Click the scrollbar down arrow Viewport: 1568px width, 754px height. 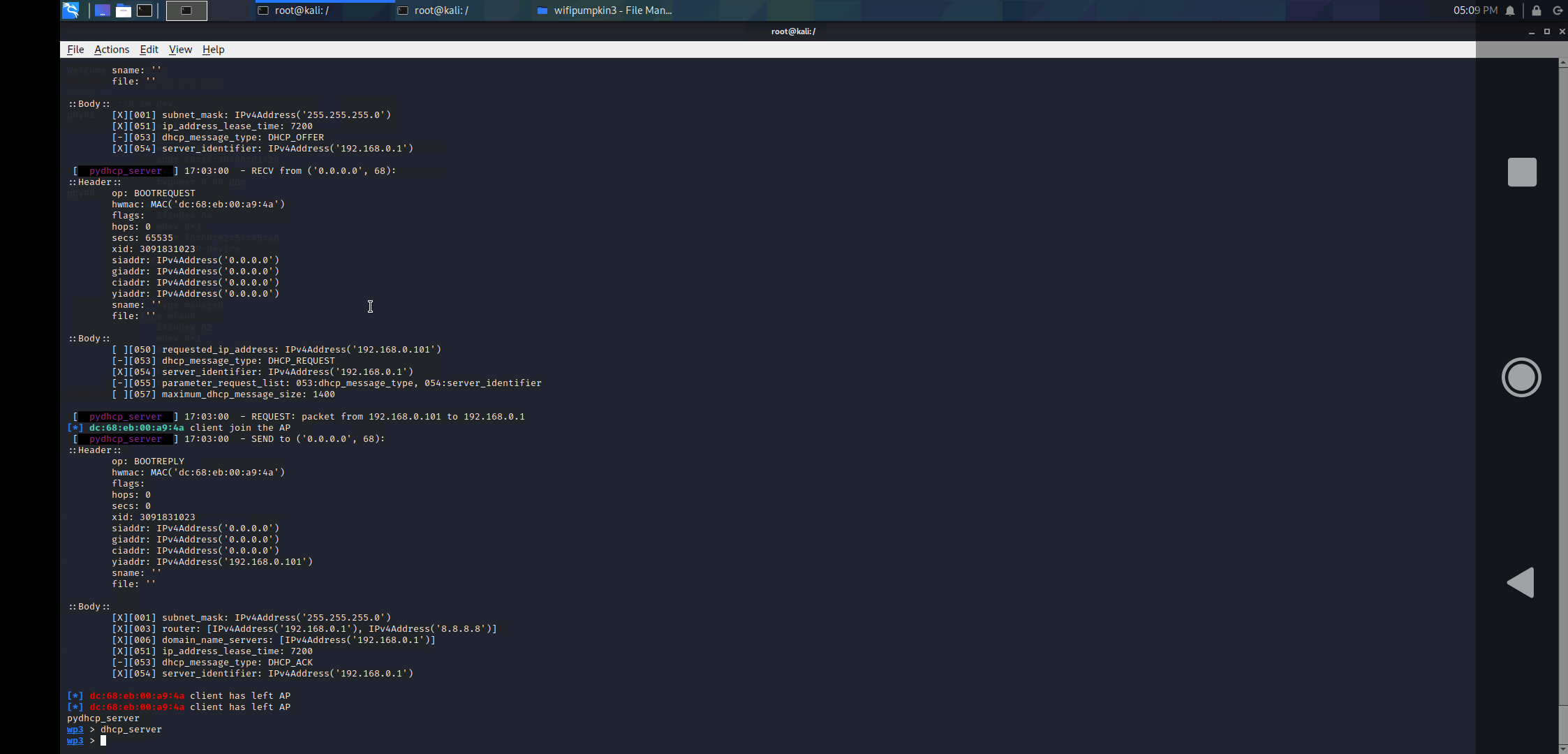coord(1562,749)
